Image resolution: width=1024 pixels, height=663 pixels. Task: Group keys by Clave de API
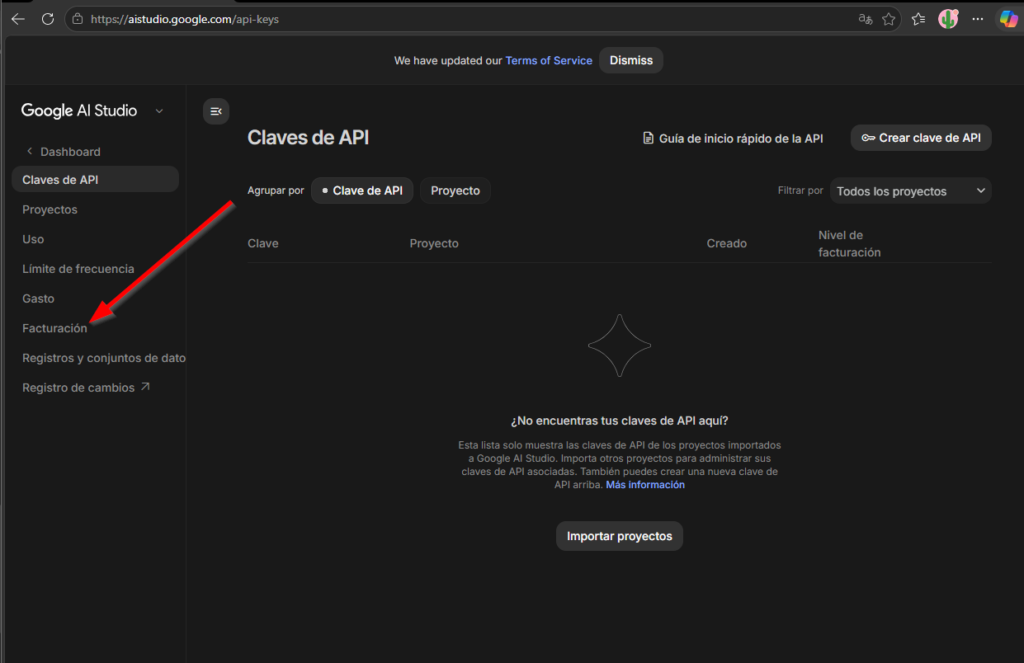tap(362, 190)
